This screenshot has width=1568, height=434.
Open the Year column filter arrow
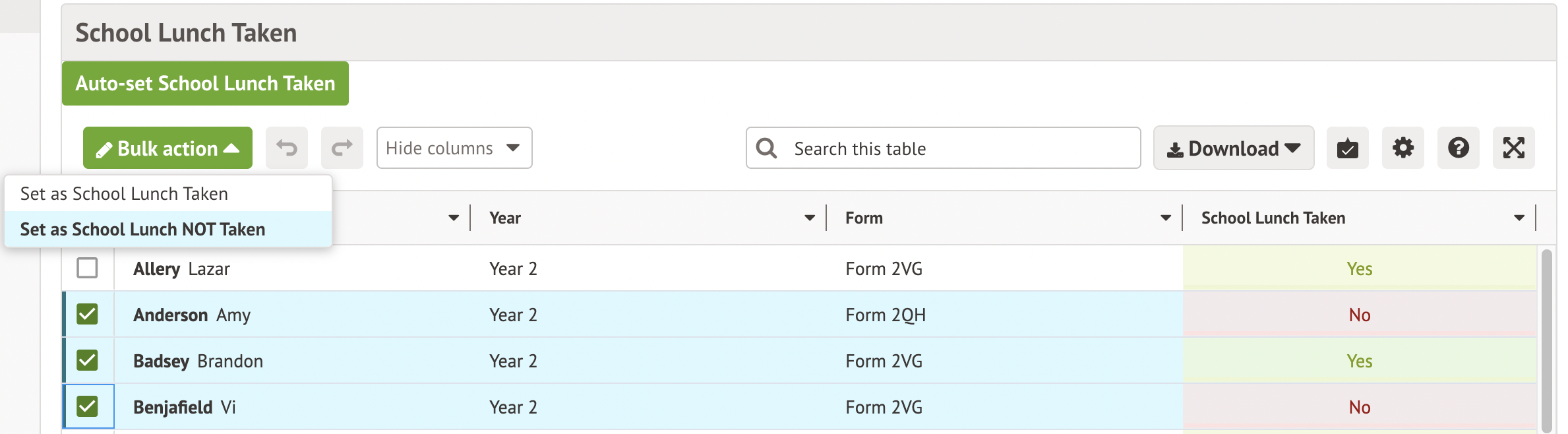(x=809, y=218)
